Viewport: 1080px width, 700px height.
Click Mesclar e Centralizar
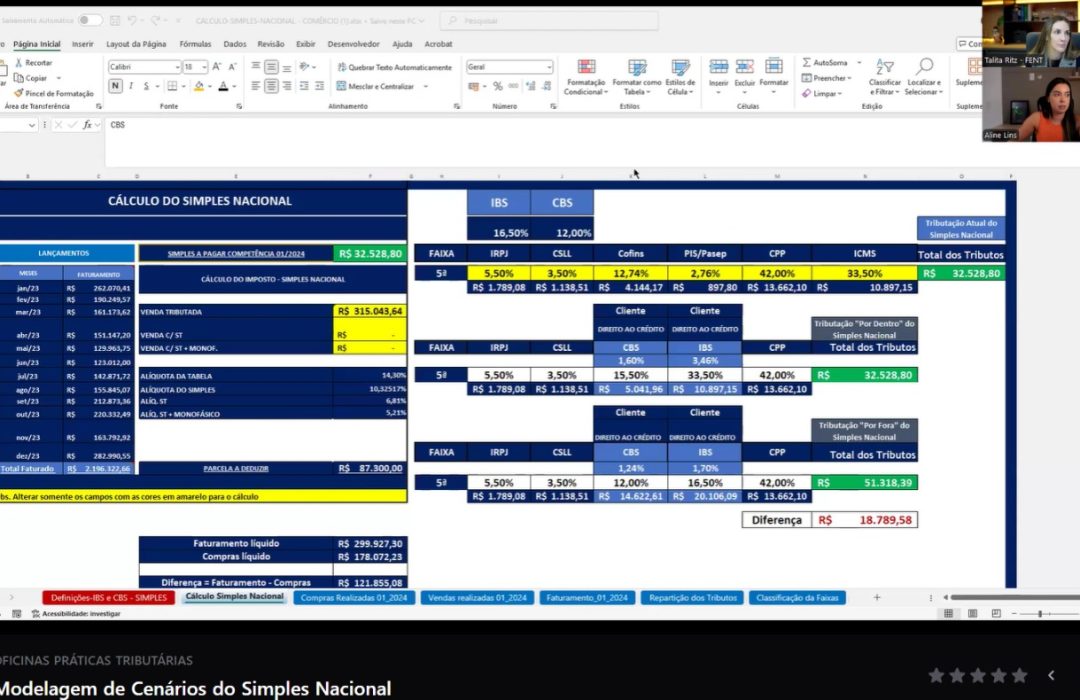tap(380, 86)
